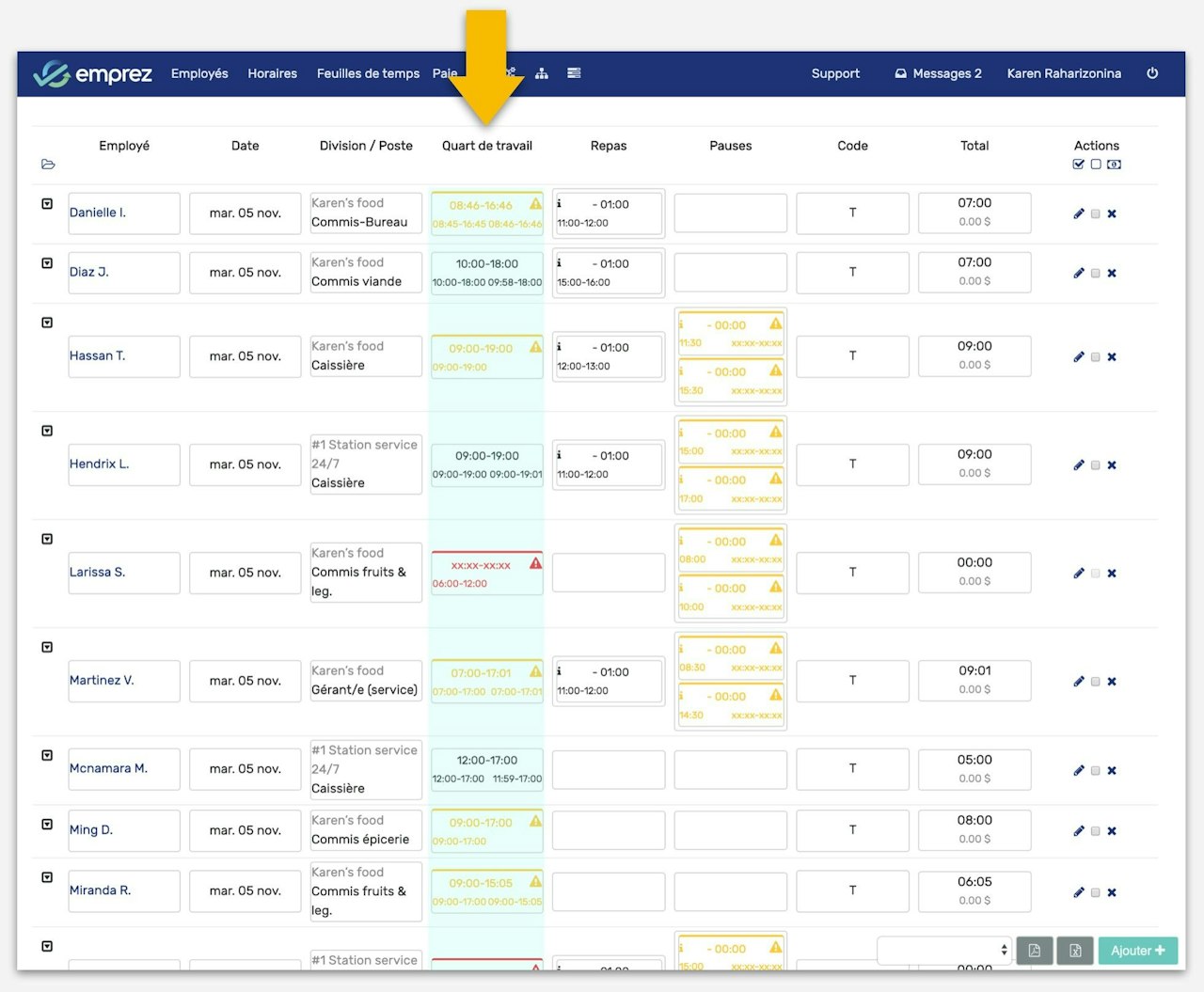Click the select-all checked box under Actions
The image size is (1204, 992).
click(x=1079, y=165)
